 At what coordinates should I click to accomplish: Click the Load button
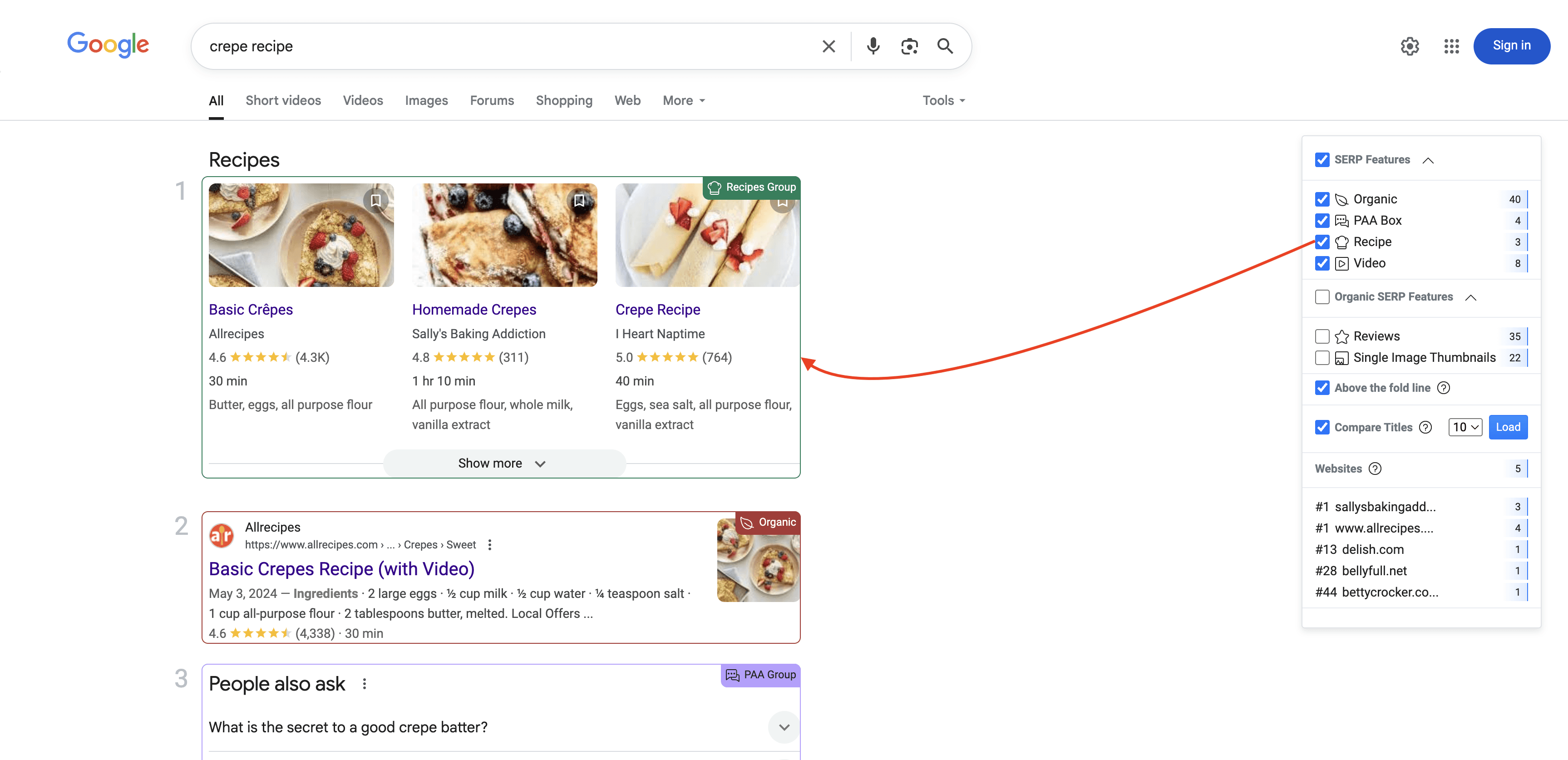1508,428
